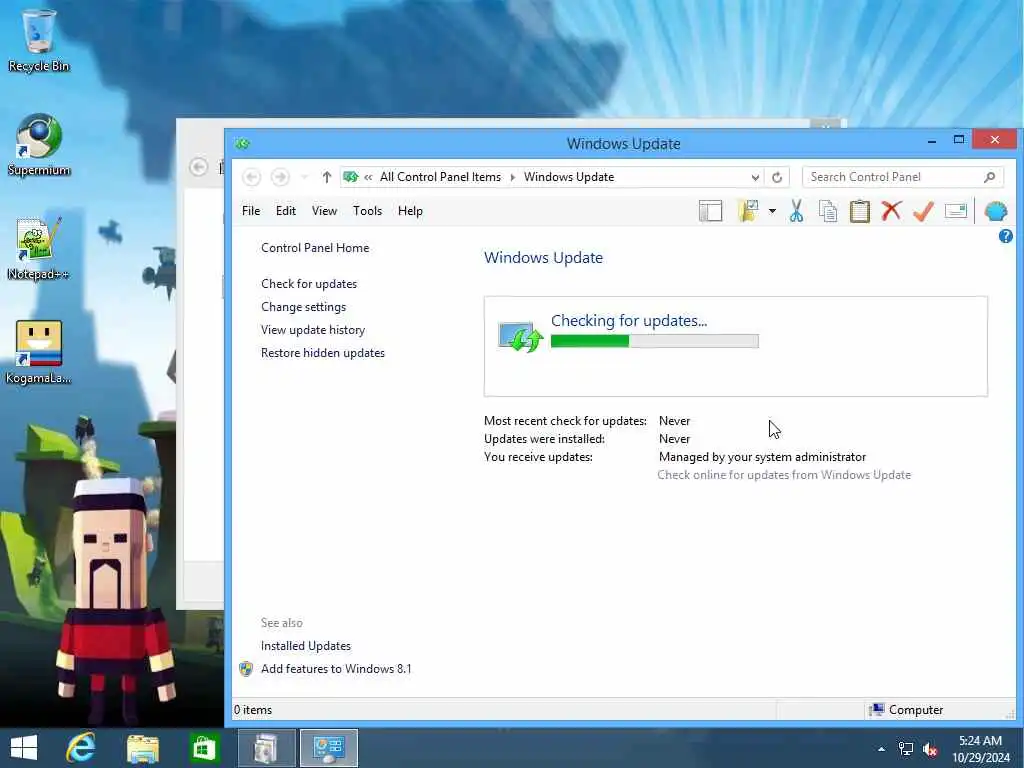
Task: Click the Managed by your system administrator text
Action: pos(762,457)
